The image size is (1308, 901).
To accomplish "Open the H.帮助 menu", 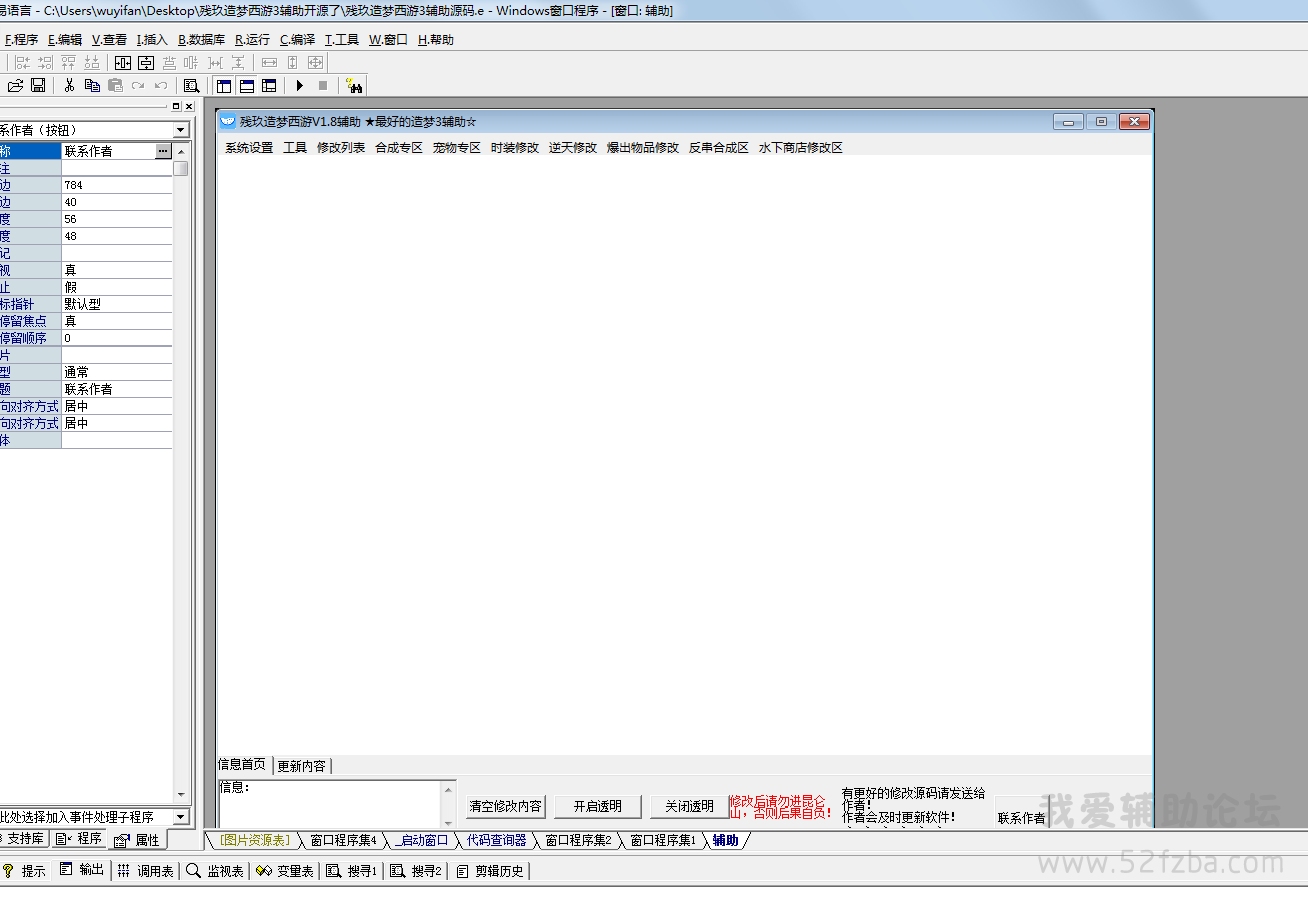I will point(435,40).
